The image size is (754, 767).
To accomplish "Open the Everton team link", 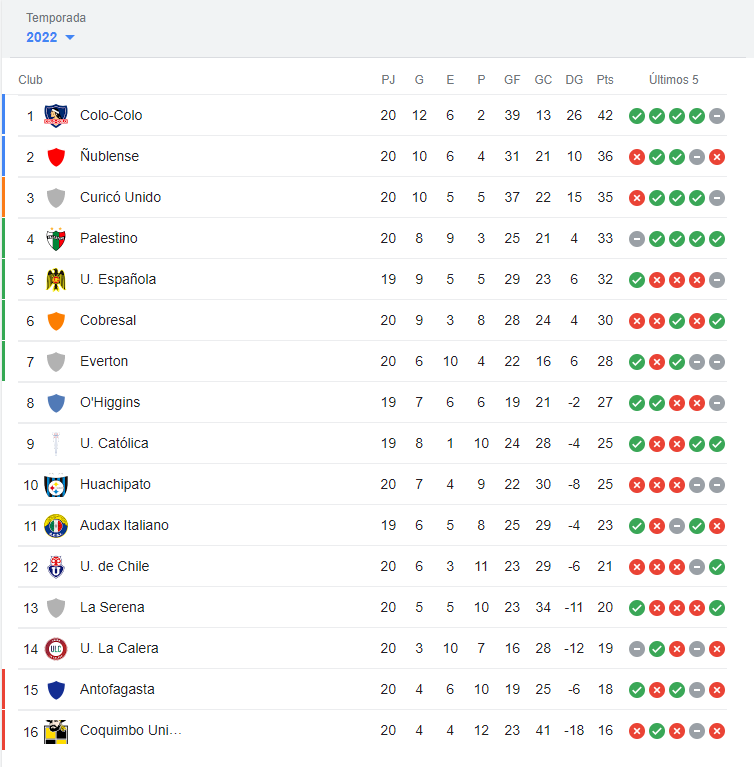I will (x=104, y=362).
